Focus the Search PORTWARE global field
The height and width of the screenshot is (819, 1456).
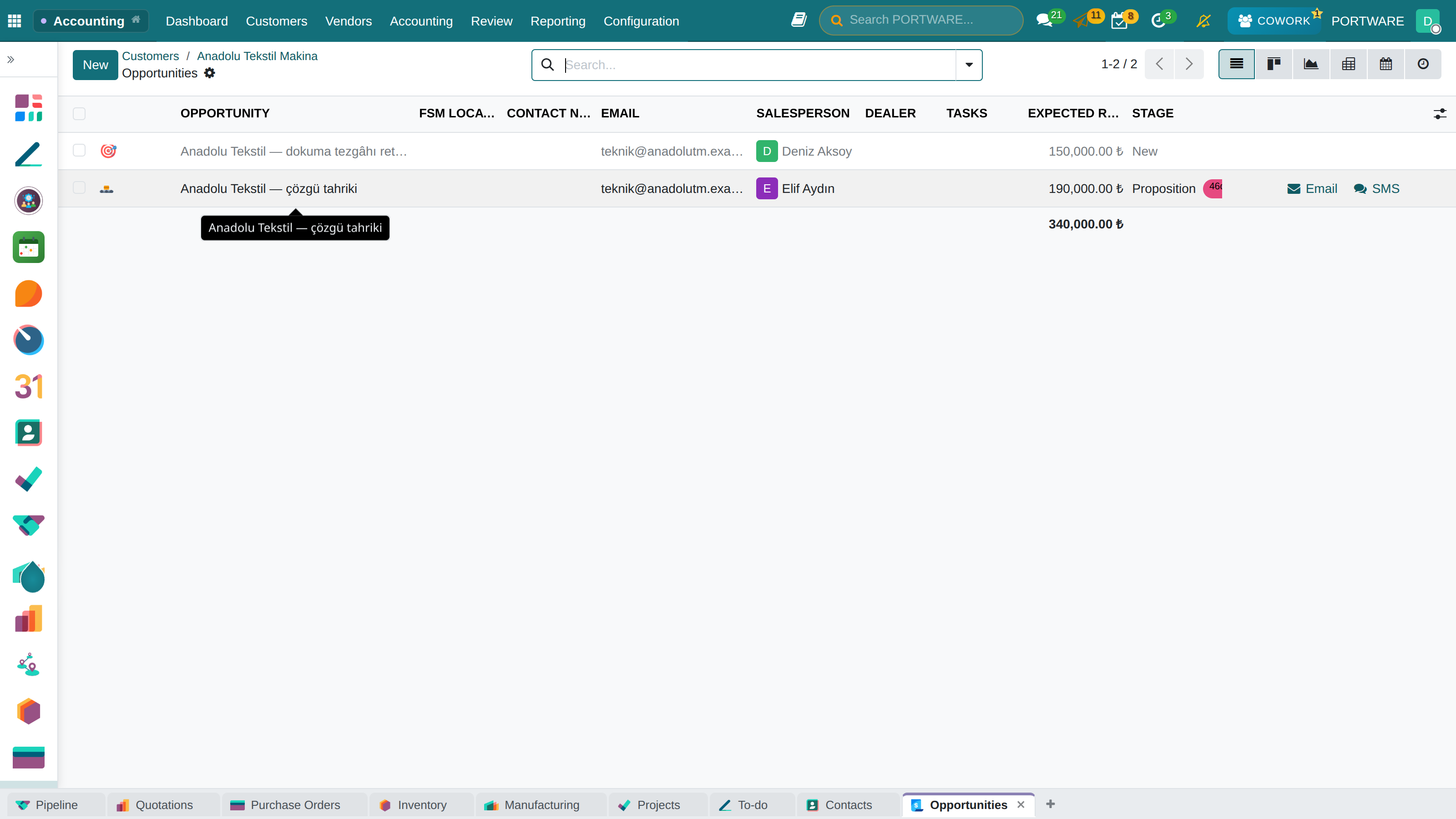[x=921, y=20]
